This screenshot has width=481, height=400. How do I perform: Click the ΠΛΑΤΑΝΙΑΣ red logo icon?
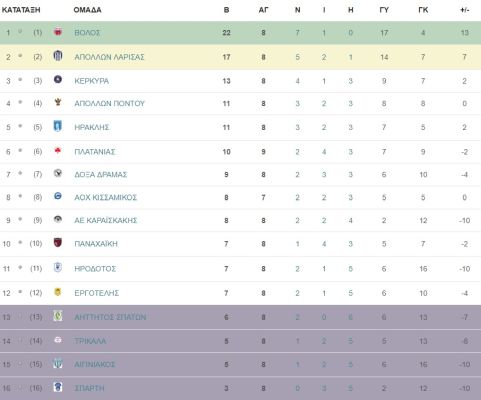point(58,151)
